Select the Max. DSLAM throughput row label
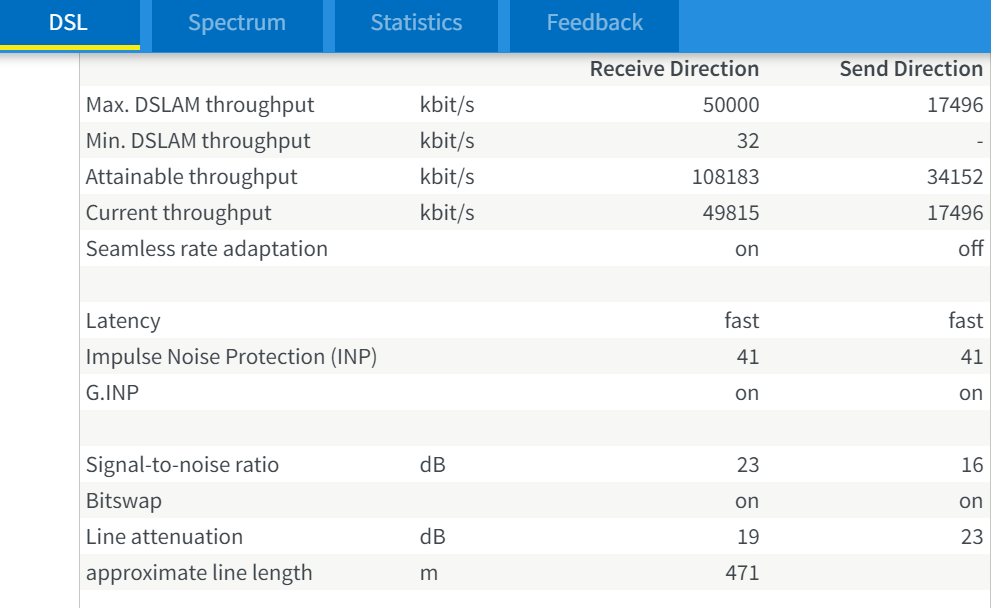Image resolution: width=991 pixels, height=608 pixels. (200, 105)
